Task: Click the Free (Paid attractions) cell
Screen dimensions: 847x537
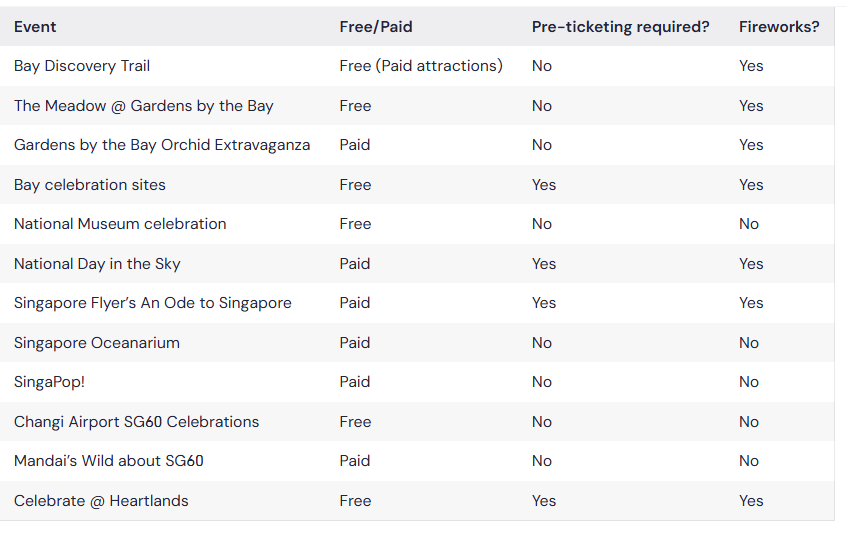Action: tap(421, 66)
